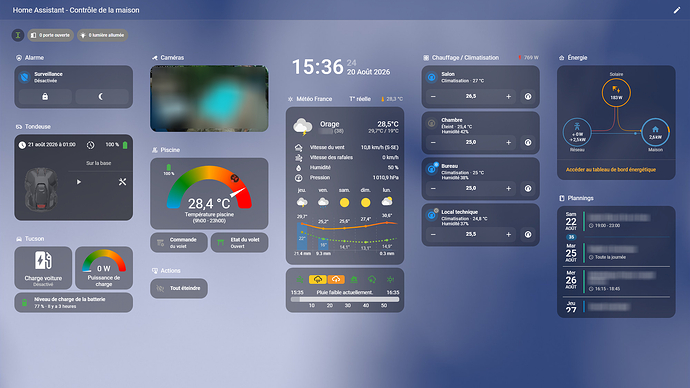The width and height of the screenshot is (690, 388).
Task: Click the yellow thunderstorm alert icon
Action: click(x=317, y=279)
